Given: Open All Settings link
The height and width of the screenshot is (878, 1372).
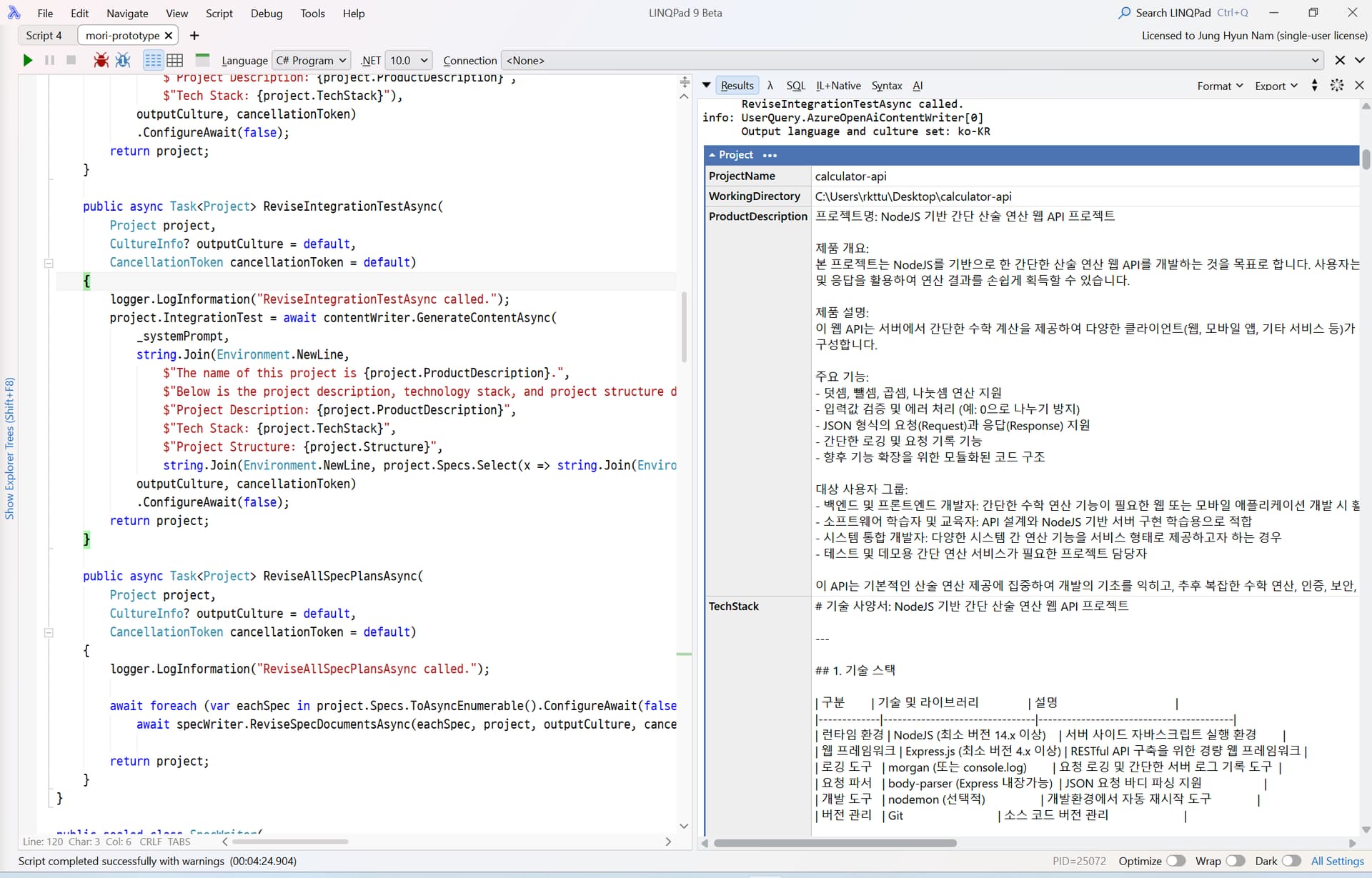Looking at the screenshot, I should (1337, 861).
